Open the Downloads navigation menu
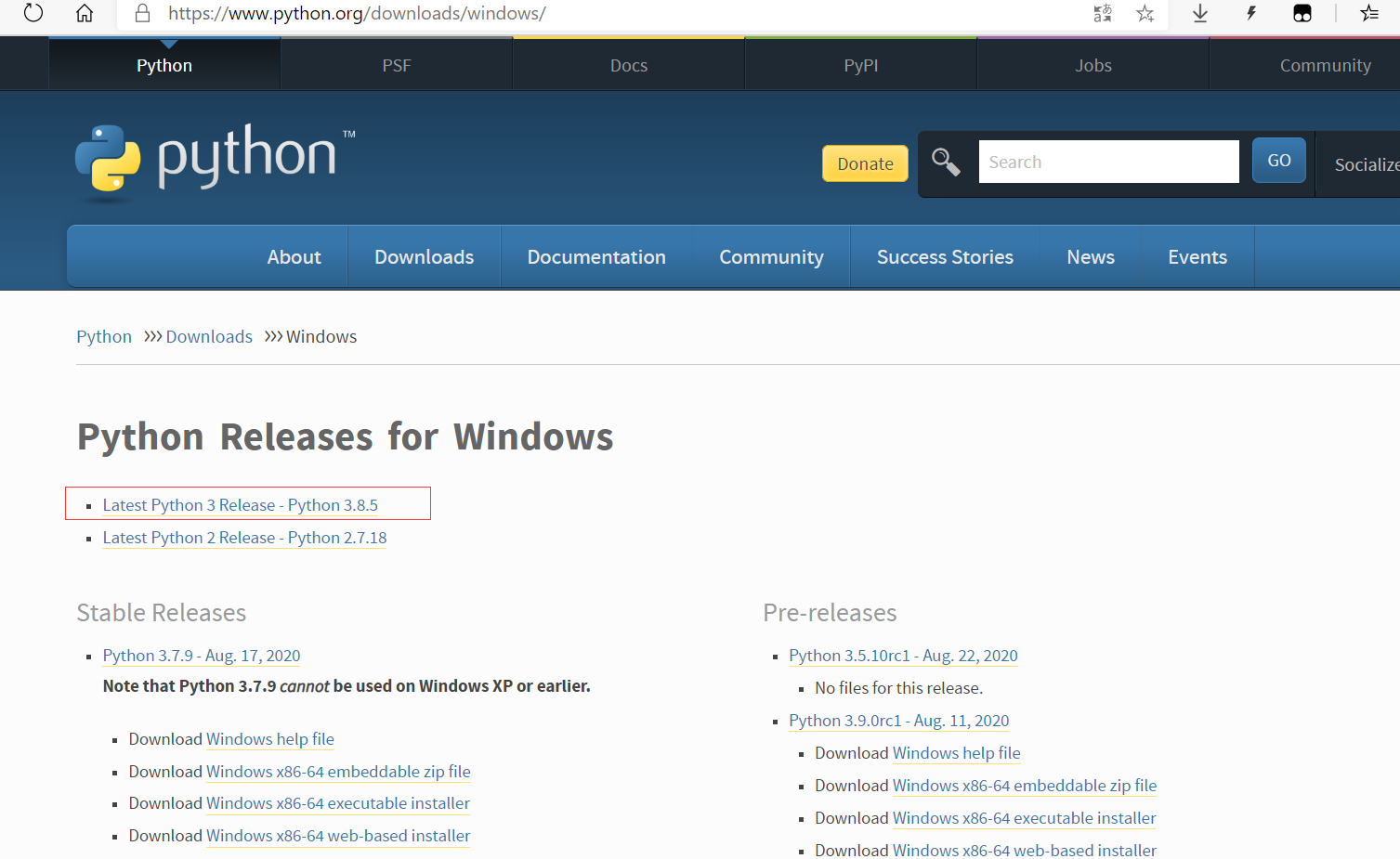The width and height of the screenshot is (1400, 859). coord(425,257)
